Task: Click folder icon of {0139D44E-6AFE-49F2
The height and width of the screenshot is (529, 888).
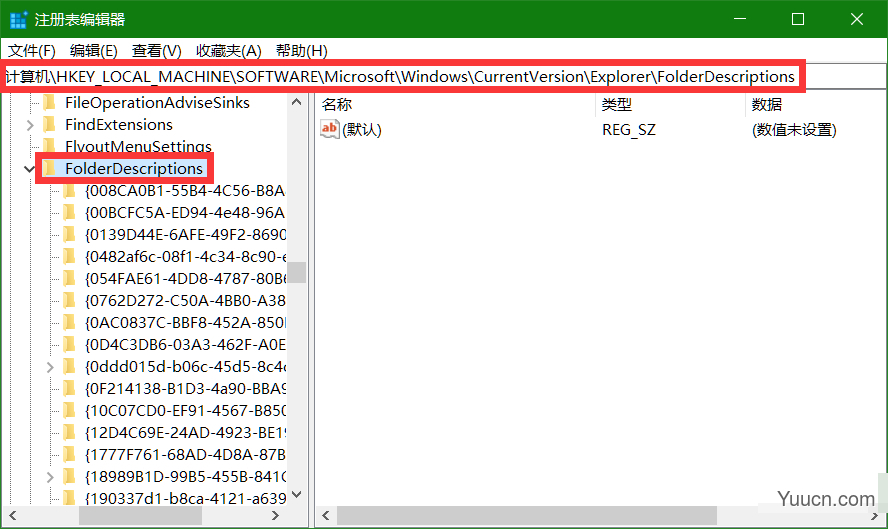Action: pos(69,234)
